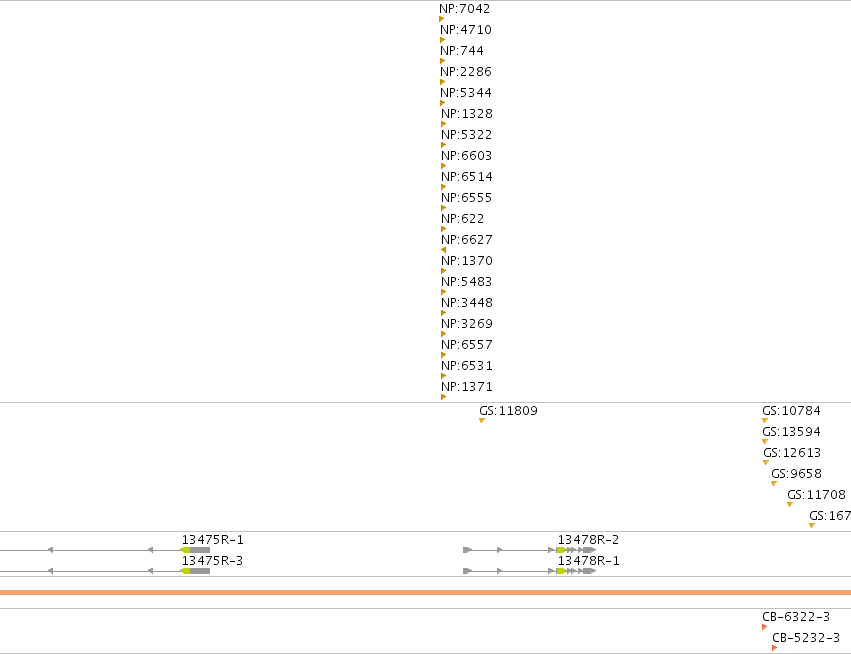Click the 13478R-1 transcript label
This screenshot has height=654, width=851.
pyautogui.click(x=588, y=561)
